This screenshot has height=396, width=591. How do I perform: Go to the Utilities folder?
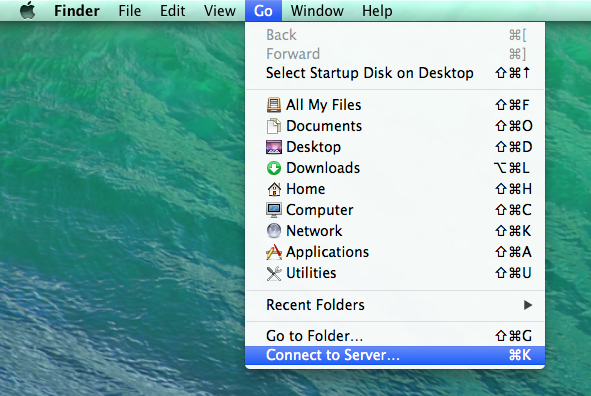(395, 273)
